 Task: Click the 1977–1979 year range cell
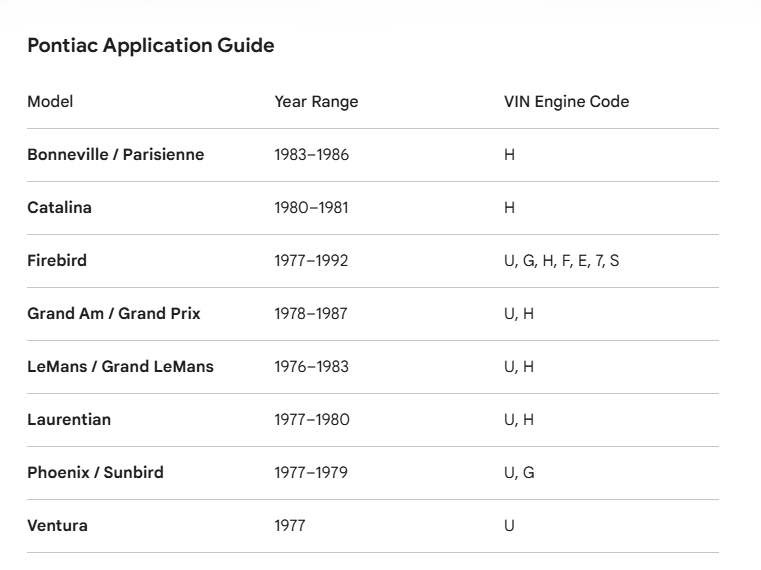[311, 472]
